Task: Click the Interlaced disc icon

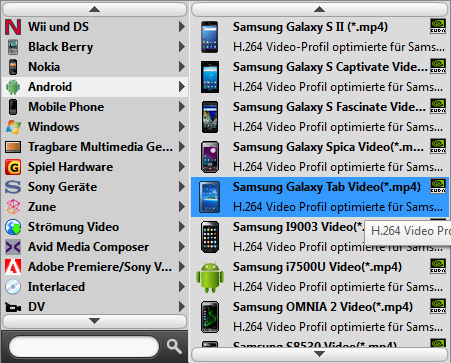Action: click(13, 287)
